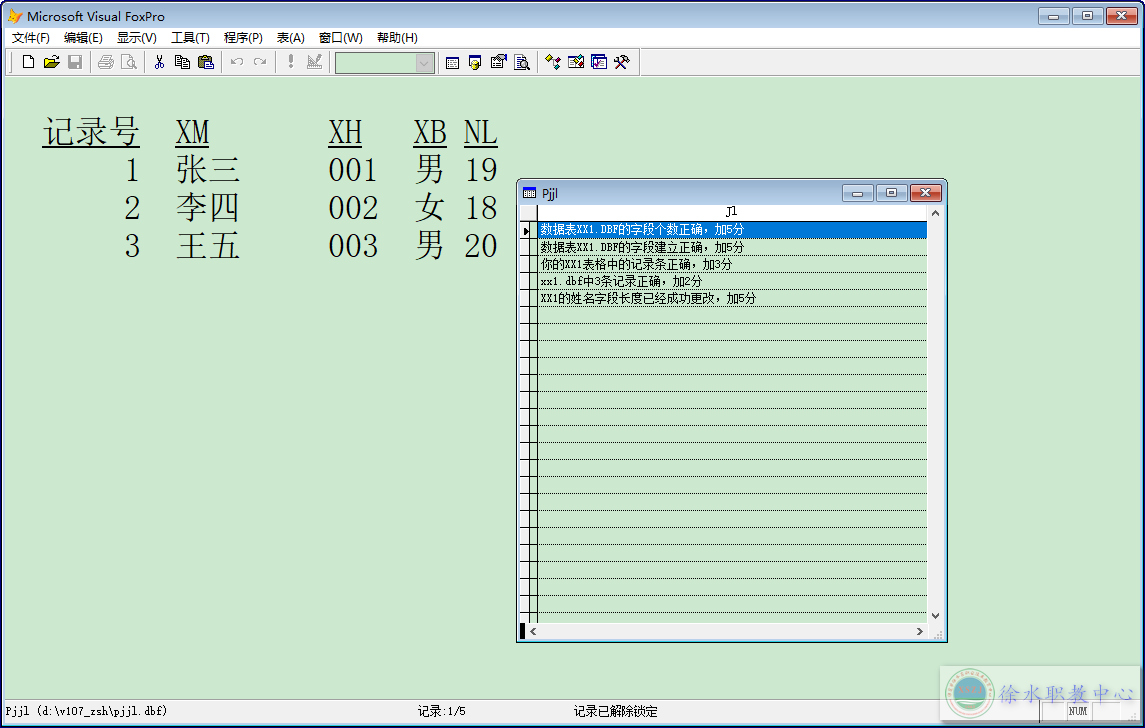Click the Pjjl window title bar icon

(529, 193)
